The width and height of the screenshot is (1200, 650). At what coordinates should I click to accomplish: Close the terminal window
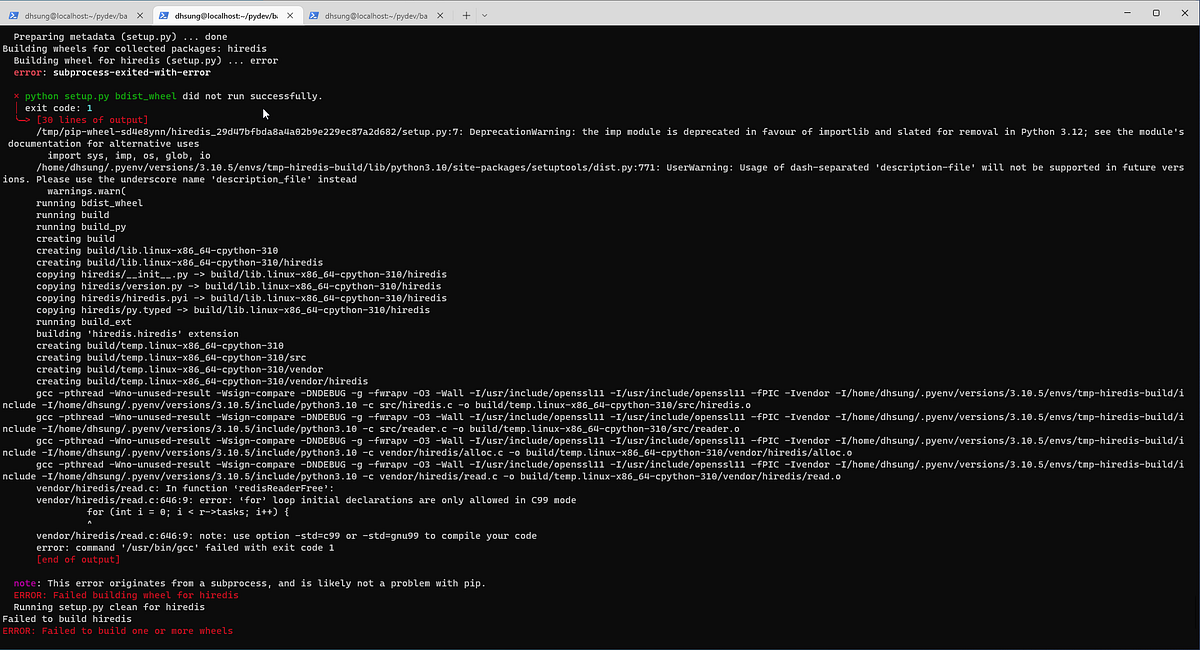[x=1184, y=11]
